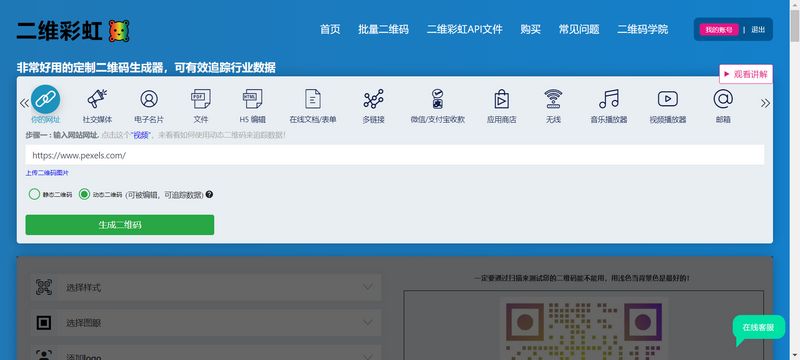Click the 选择图眼 eye shape icon
This screenshot has width=800, height=360.
[x=44, y=323]
